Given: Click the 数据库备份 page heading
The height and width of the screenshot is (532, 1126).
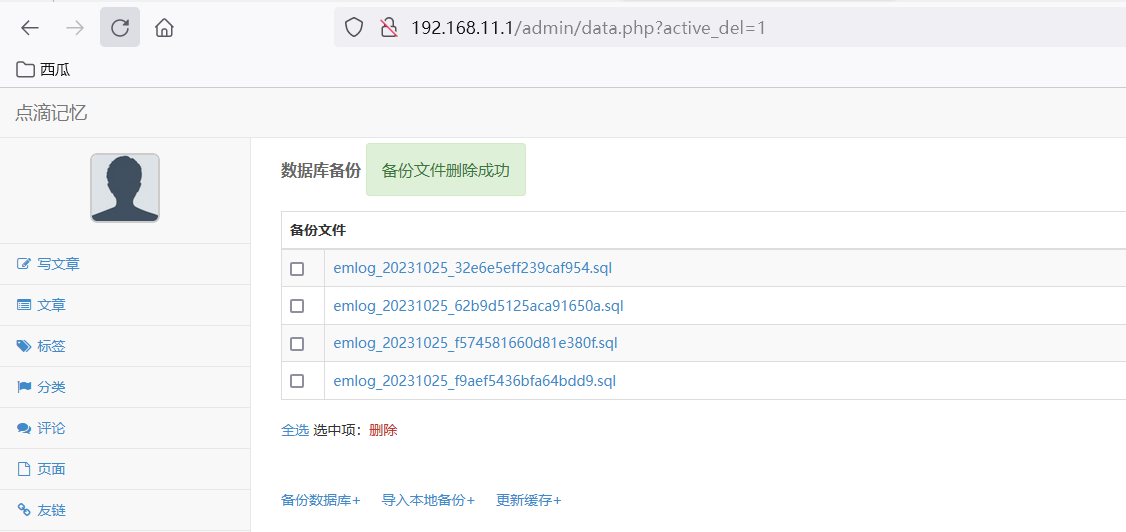Looking at the screenshot, I should click(x=320, y=170).
